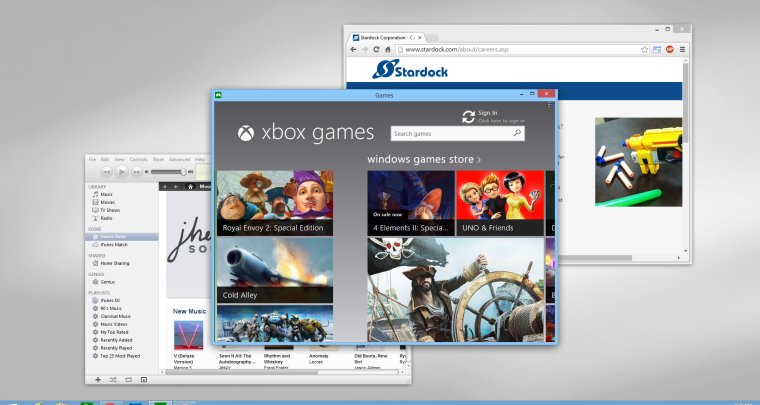Image resolution: width=760 pixels, height=405 pixels.
Task: Open the robots game tile below Cold Alley
Action: [275, 324]
